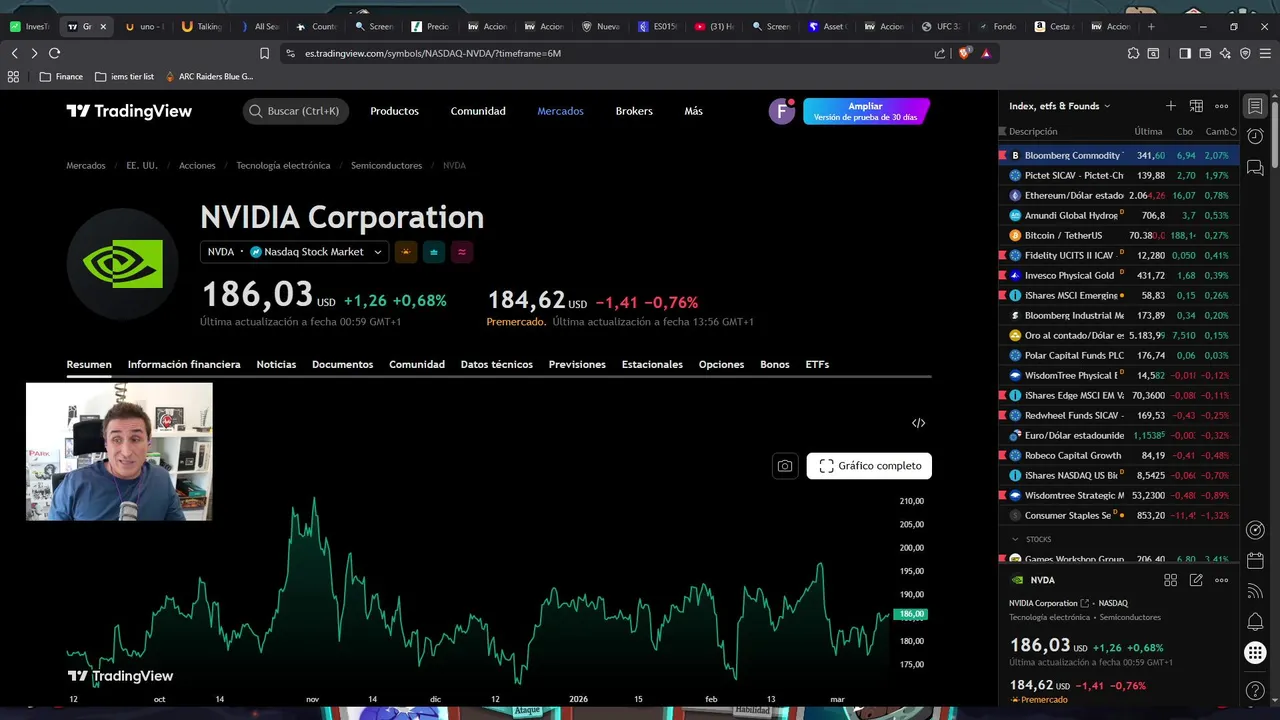Open the watchlist panel sidebar icon
The image size is (1280, 720).
(x=1255, y=107)
